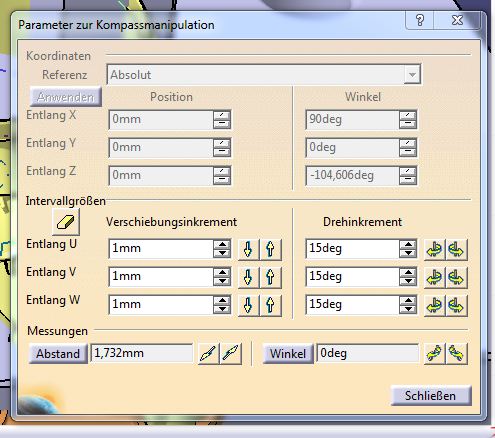Screen dimensions: 495x438
Task: Click up arrow translate icon for Entlang W
Action: coord(270,305)
